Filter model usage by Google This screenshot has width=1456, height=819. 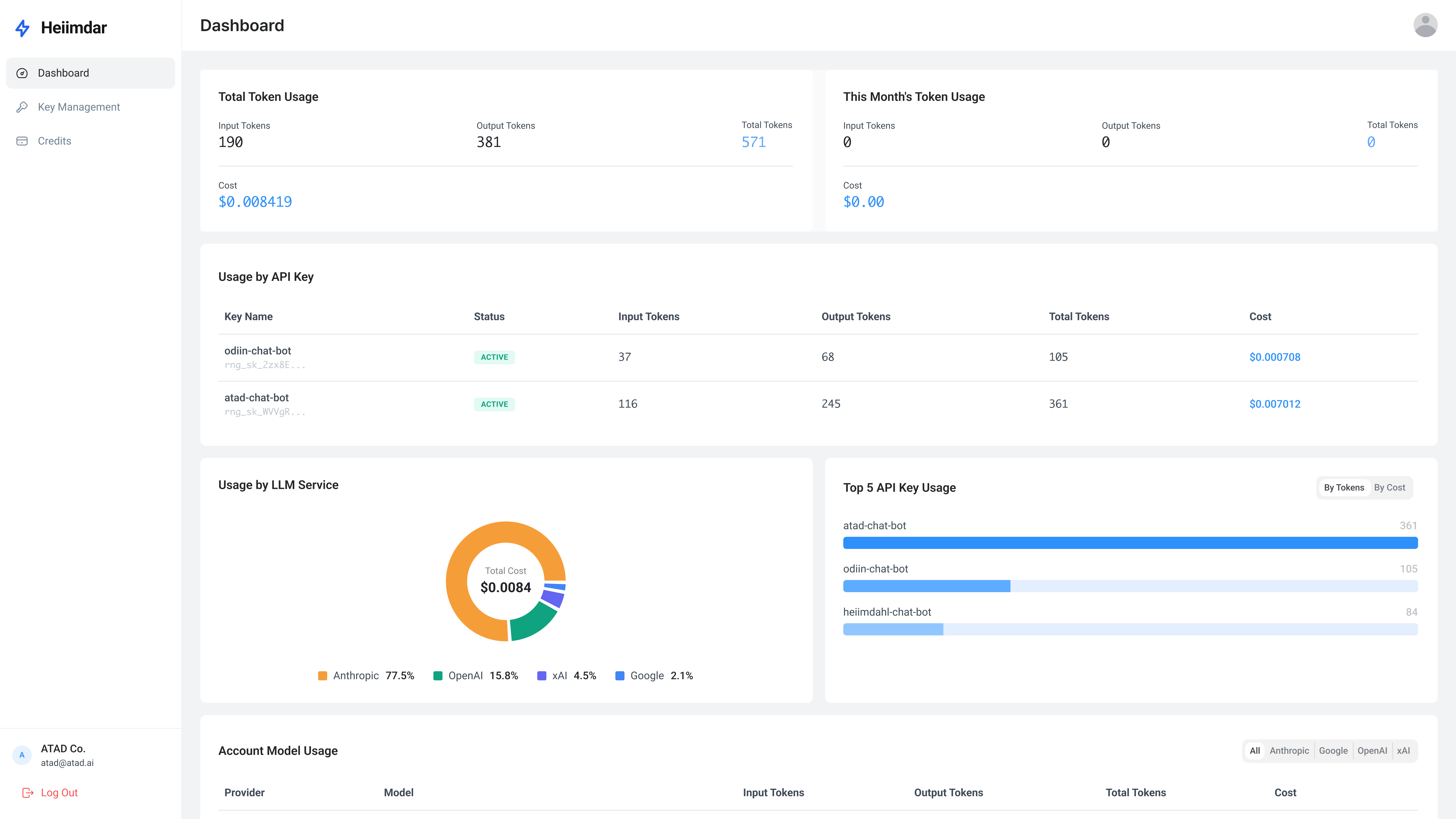1333,751
